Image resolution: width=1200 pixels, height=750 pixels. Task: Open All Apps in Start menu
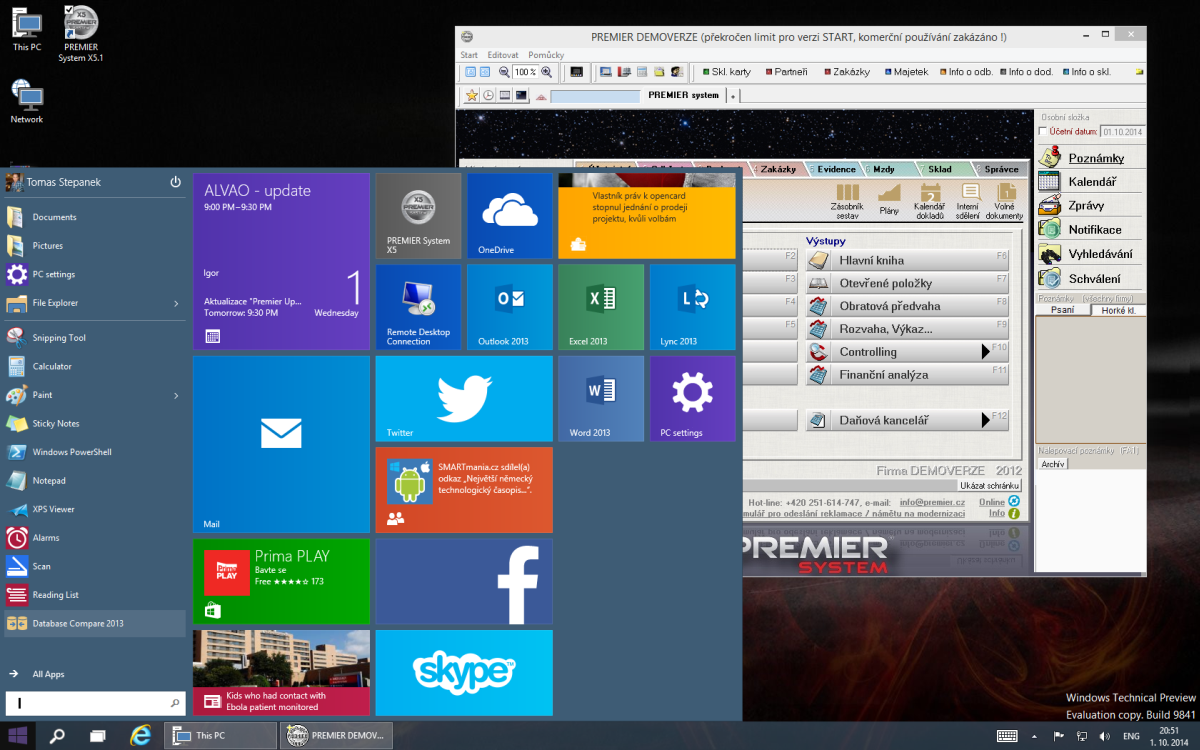coord(48,674)
